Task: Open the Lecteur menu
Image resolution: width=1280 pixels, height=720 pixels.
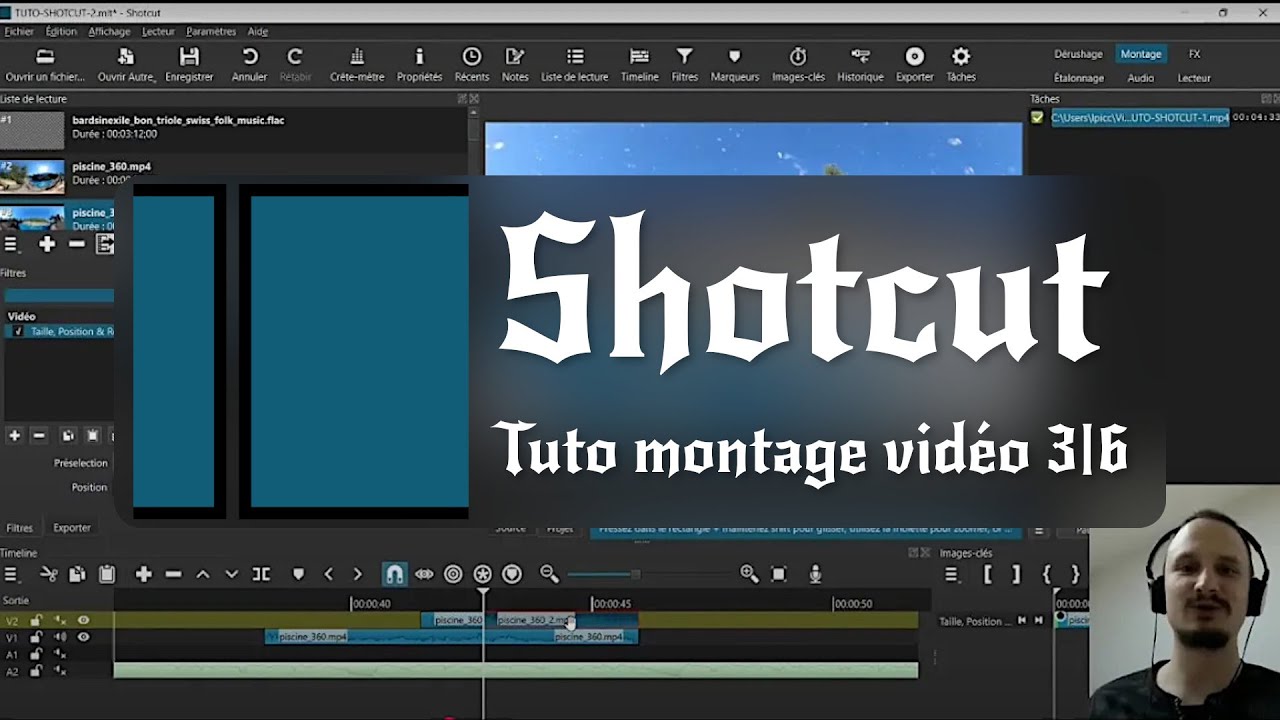Action: 158,31
